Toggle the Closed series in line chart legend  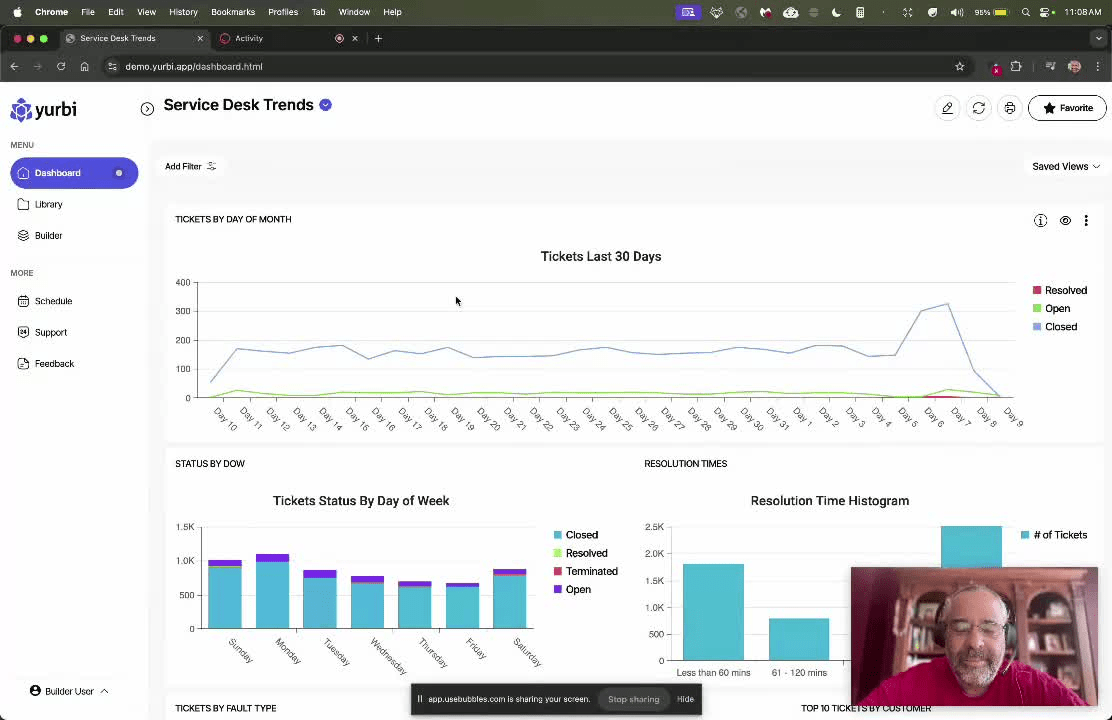click(x=1055, y=327)
